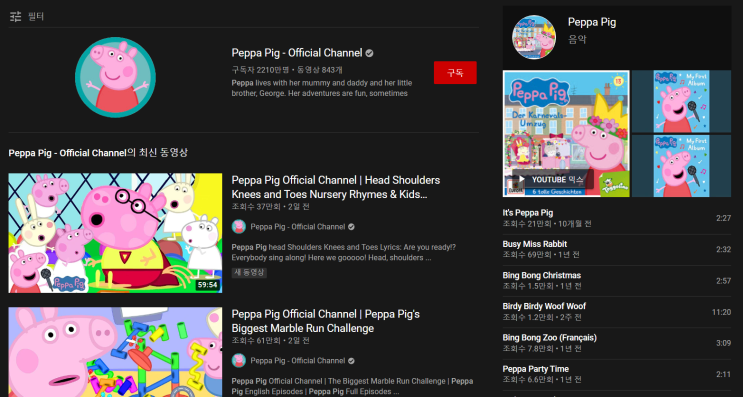Click 2:27 duration of It's Peppa Pig
Viewport: 743px width, 397px height.
(x=723, y=218)
